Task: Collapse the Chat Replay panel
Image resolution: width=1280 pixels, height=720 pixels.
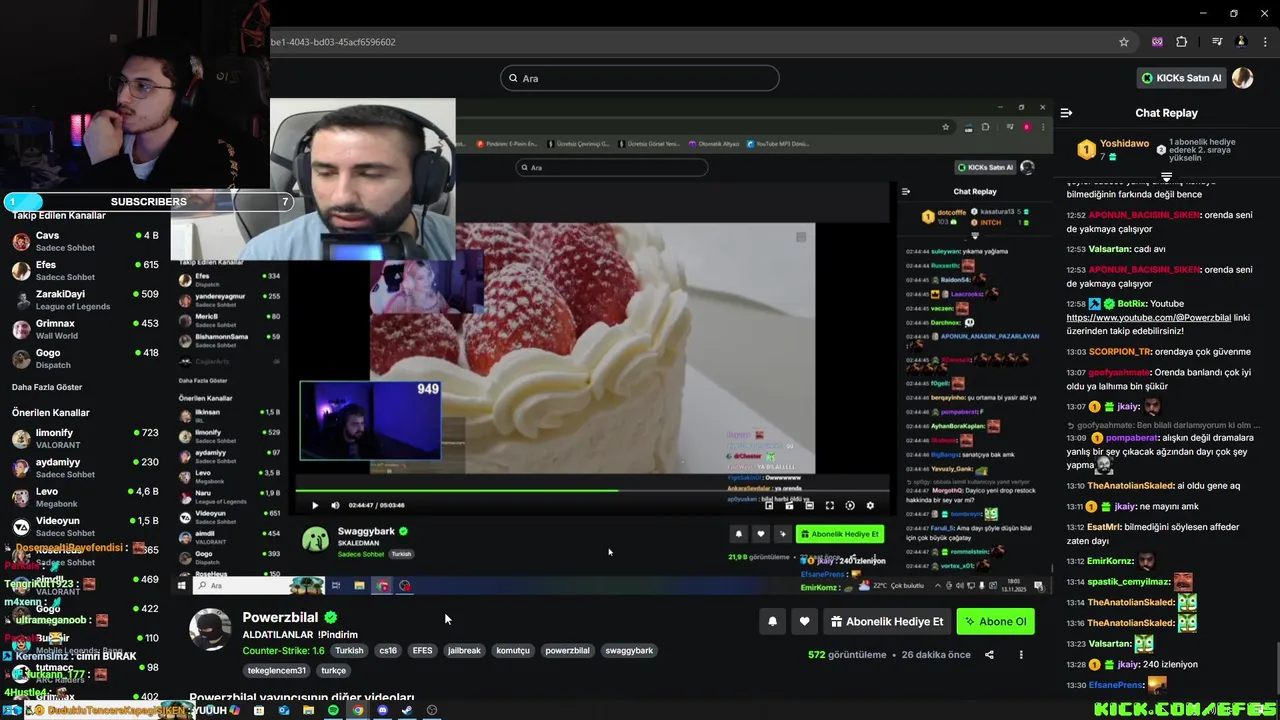Action: (x=1066, y=113)
